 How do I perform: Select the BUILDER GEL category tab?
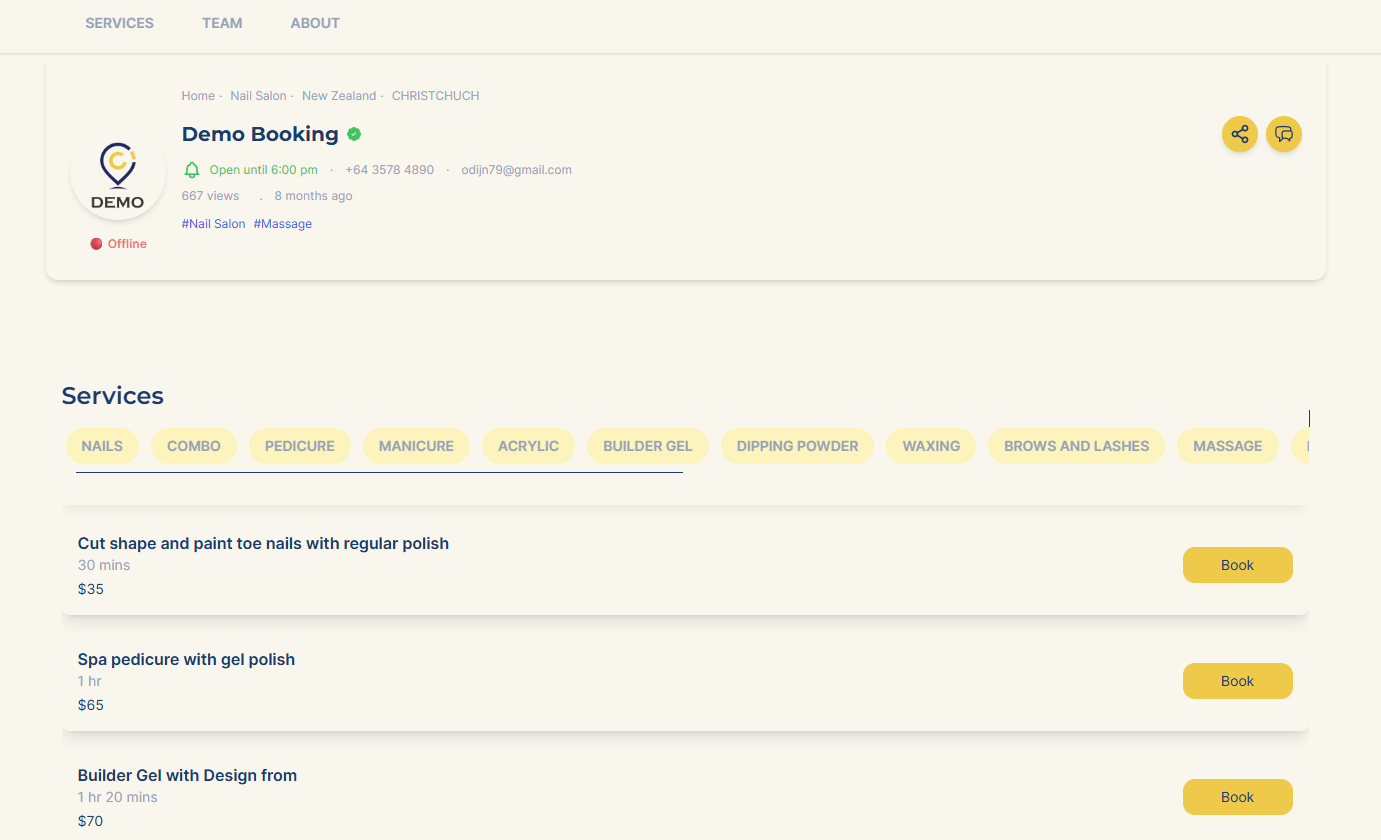click(x=648, y=446)
